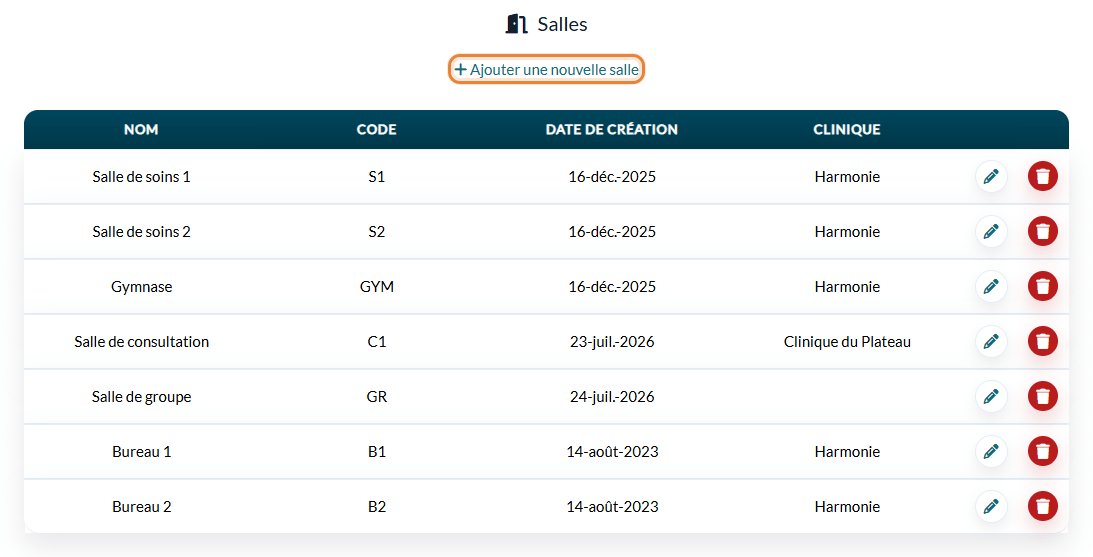Click the DATE DE CRÉATION column header

click(x=611, y=130)
